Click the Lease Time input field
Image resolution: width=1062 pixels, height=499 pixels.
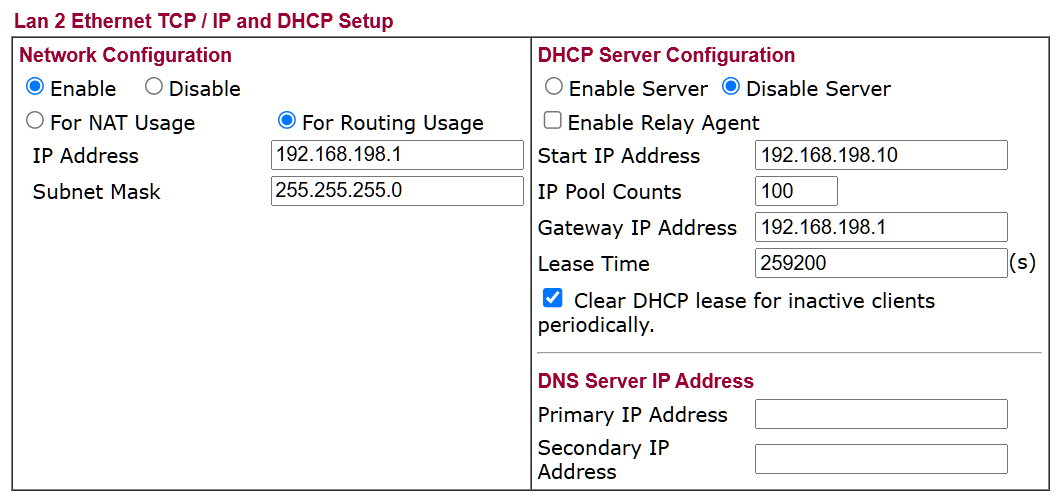tap(880, 263)
